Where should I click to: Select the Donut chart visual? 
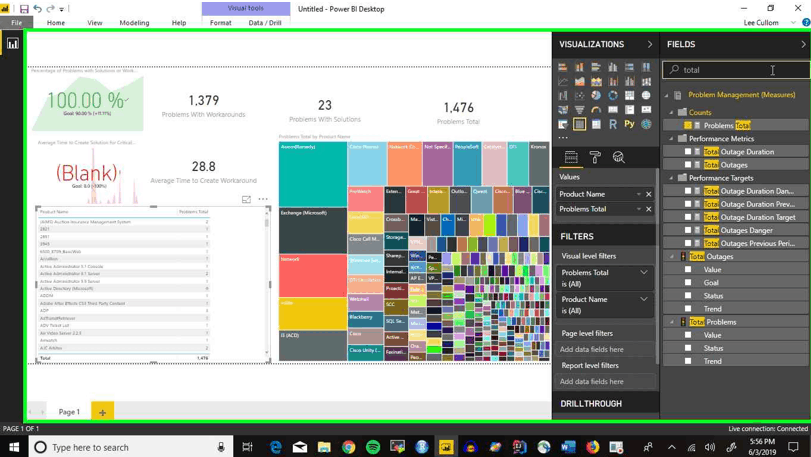click(613, 96)
